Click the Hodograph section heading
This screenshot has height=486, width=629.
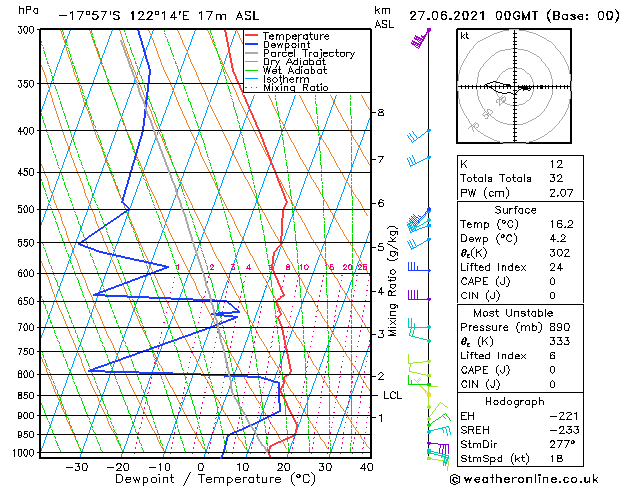[x=515, y=401]
